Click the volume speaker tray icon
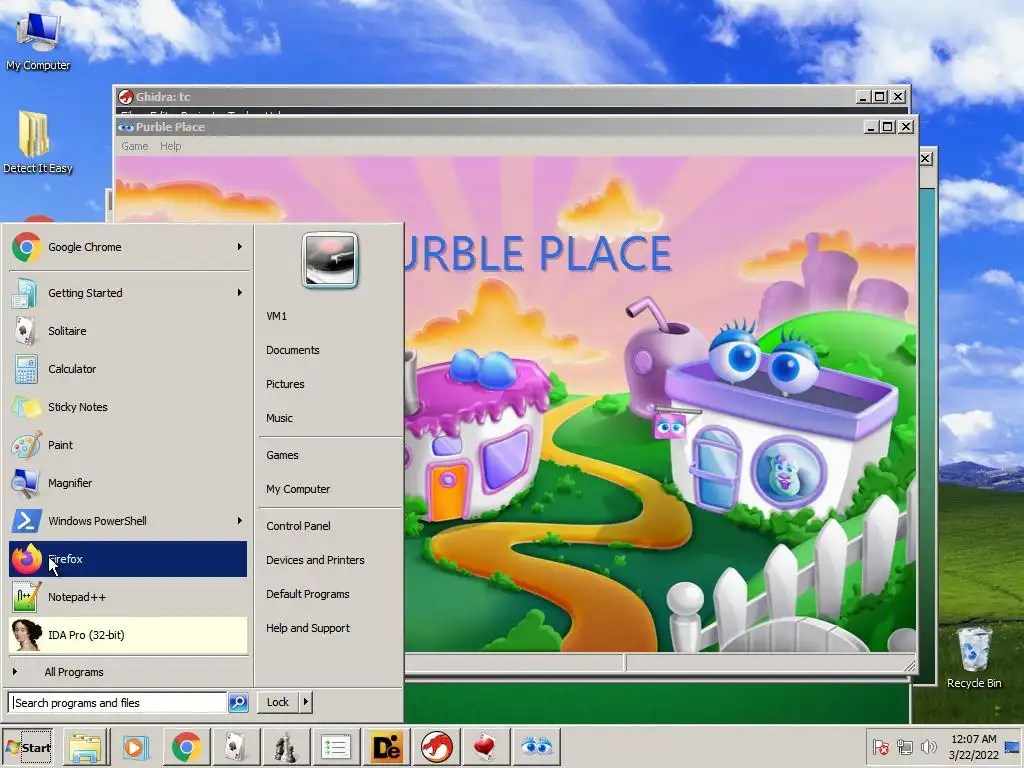 928,746
